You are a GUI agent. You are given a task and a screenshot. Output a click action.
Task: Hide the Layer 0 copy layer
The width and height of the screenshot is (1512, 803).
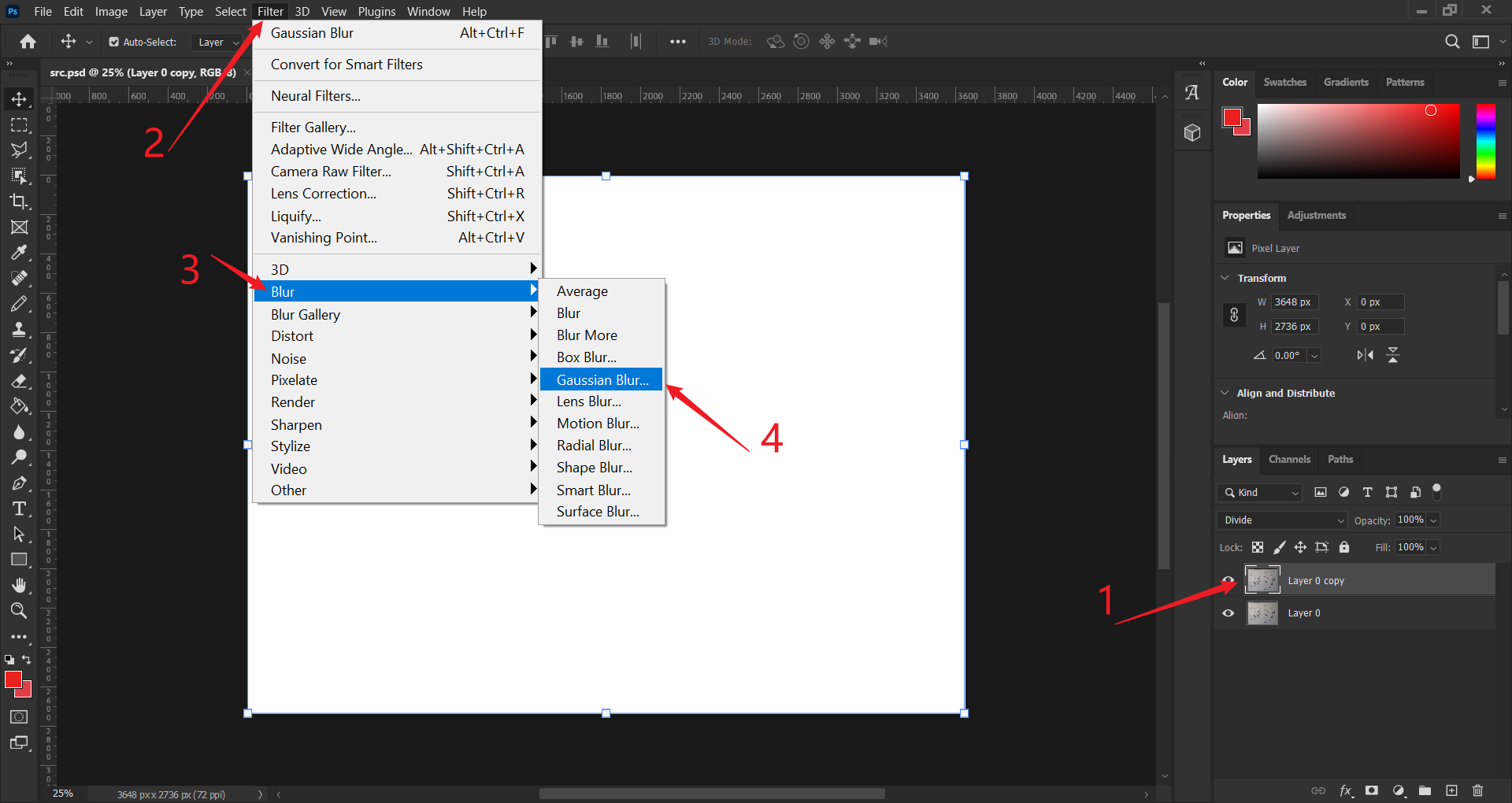tap(1228, 580)
